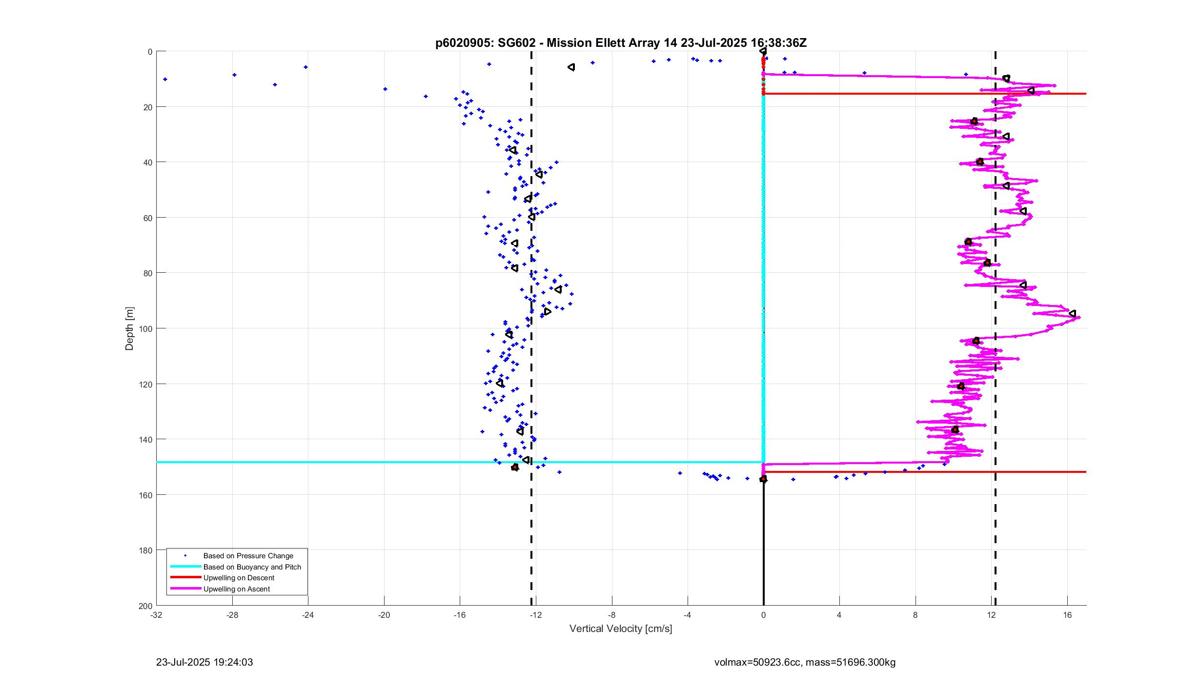Click the depth-axis tick label 180

145,551
